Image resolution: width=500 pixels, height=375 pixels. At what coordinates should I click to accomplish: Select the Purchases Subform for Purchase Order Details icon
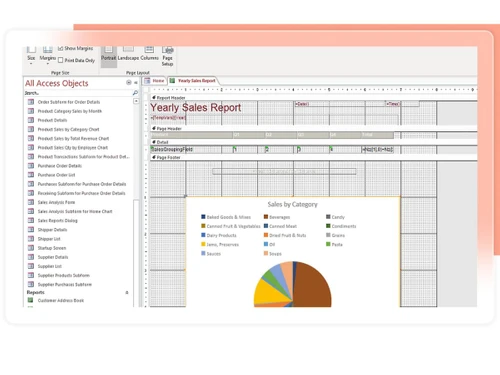click(x=31, y=184)
